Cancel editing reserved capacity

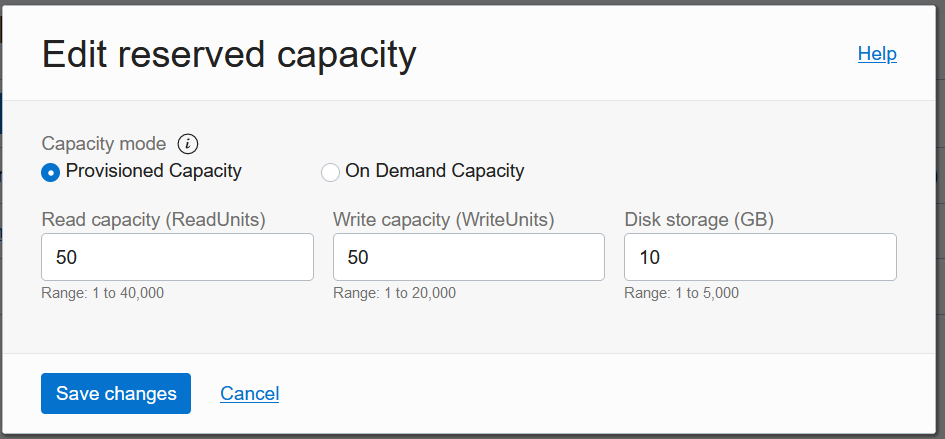(249, 393)
